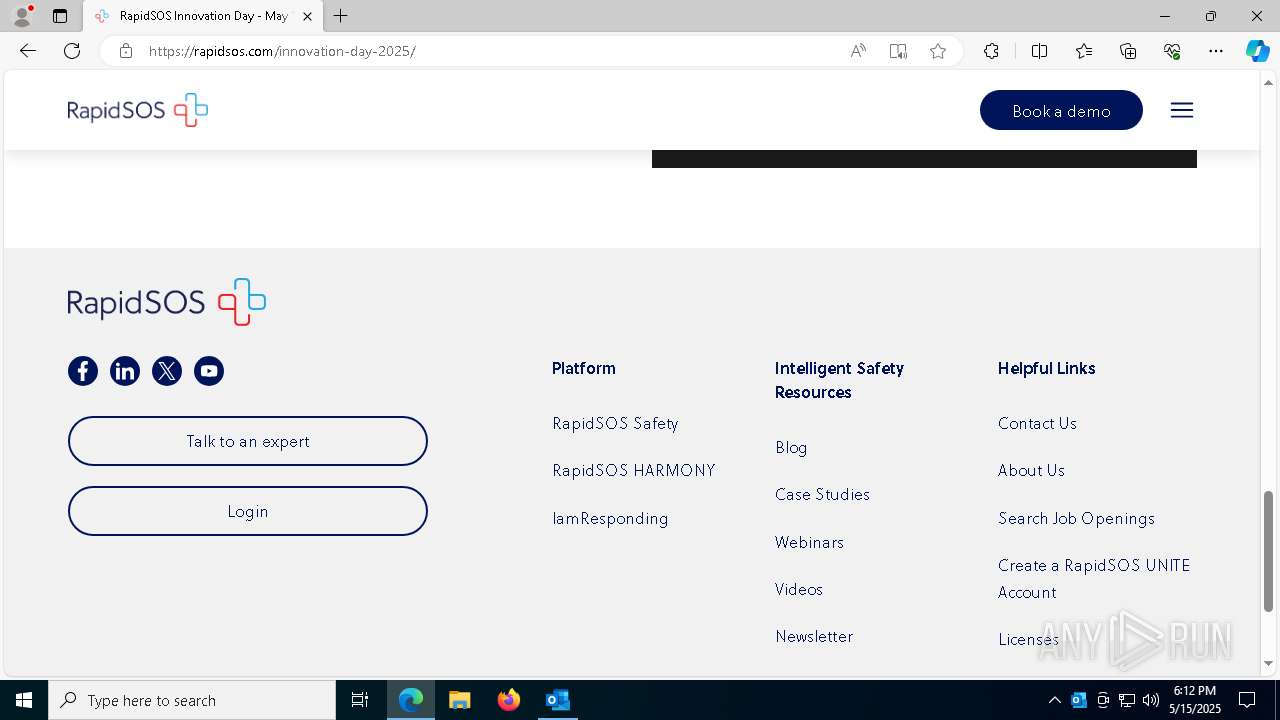Click scrollbar up arrow
The height and width of the screenshot is (720, 1280).
[x=1269, y=82]
